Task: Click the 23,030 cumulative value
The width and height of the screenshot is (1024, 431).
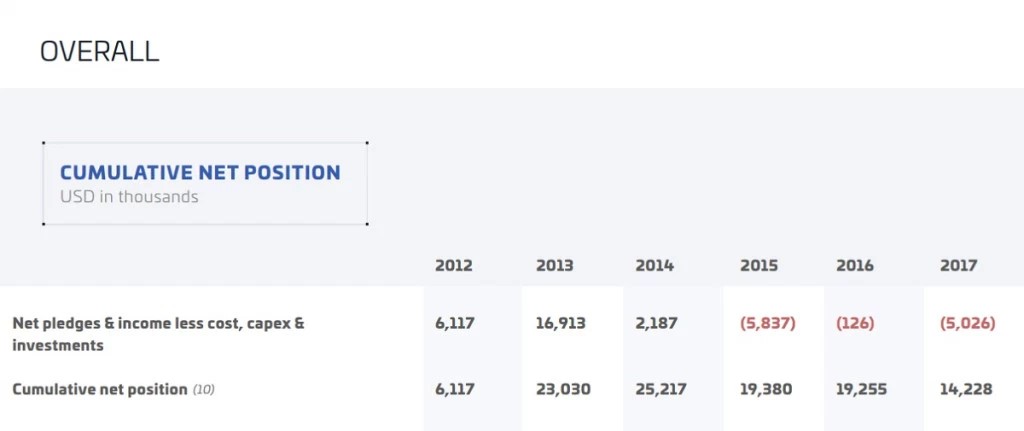Action: pos(563,390)
